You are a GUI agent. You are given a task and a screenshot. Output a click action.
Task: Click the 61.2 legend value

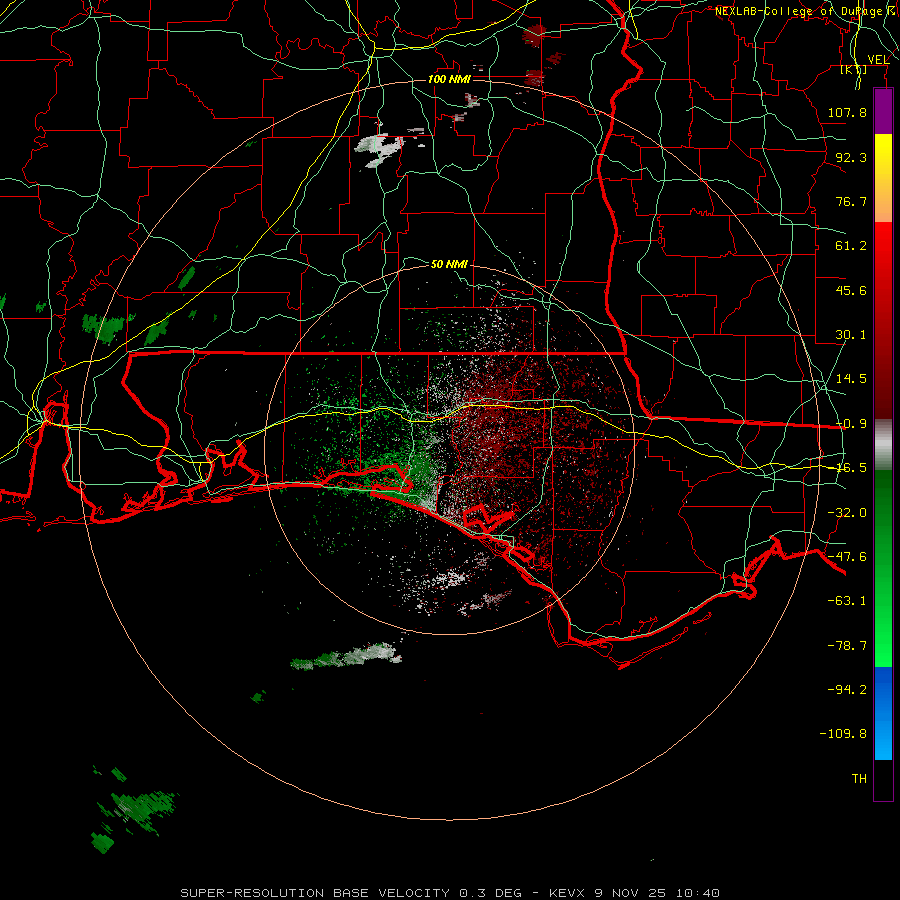click(851, 246)
